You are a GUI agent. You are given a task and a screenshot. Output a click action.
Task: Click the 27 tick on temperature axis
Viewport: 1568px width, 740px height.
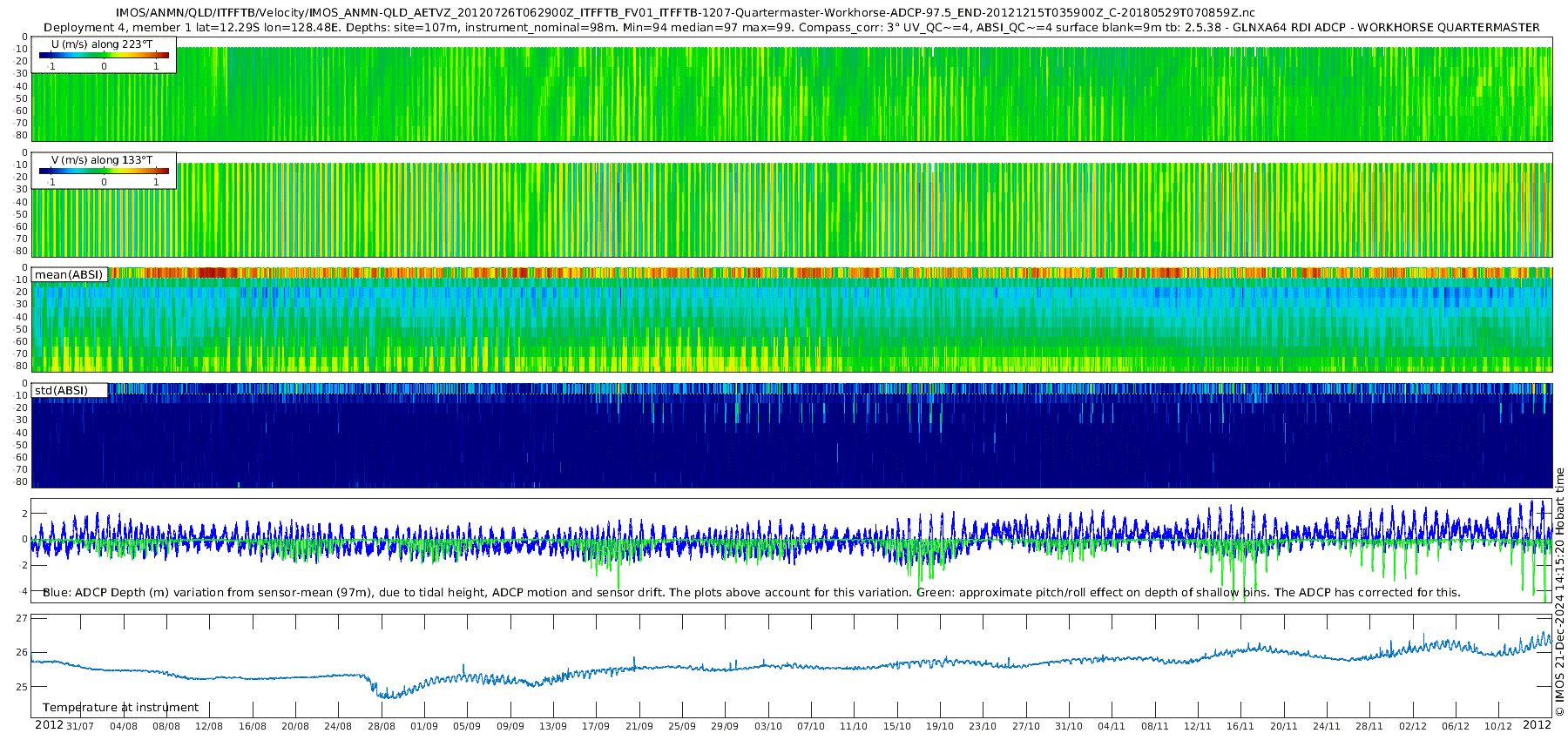tap(22, 619)
